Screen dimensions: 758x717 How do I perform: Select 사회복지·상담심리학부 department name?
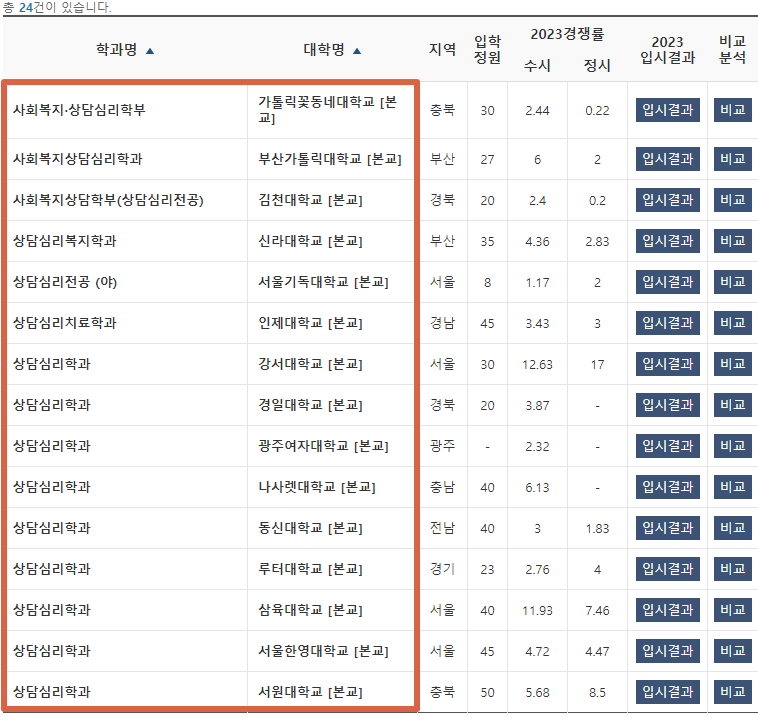pos(79,110)
